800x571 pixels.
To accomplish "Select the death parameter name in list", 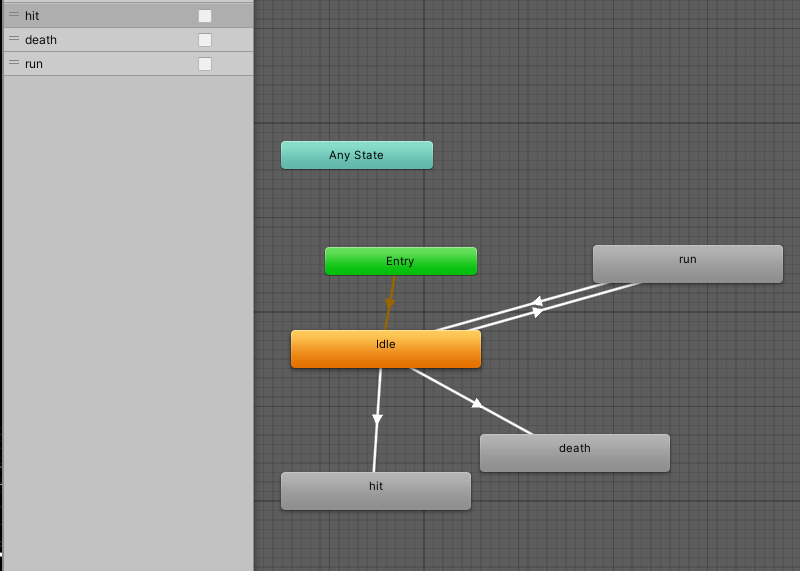I will click(x=41, y=40).
